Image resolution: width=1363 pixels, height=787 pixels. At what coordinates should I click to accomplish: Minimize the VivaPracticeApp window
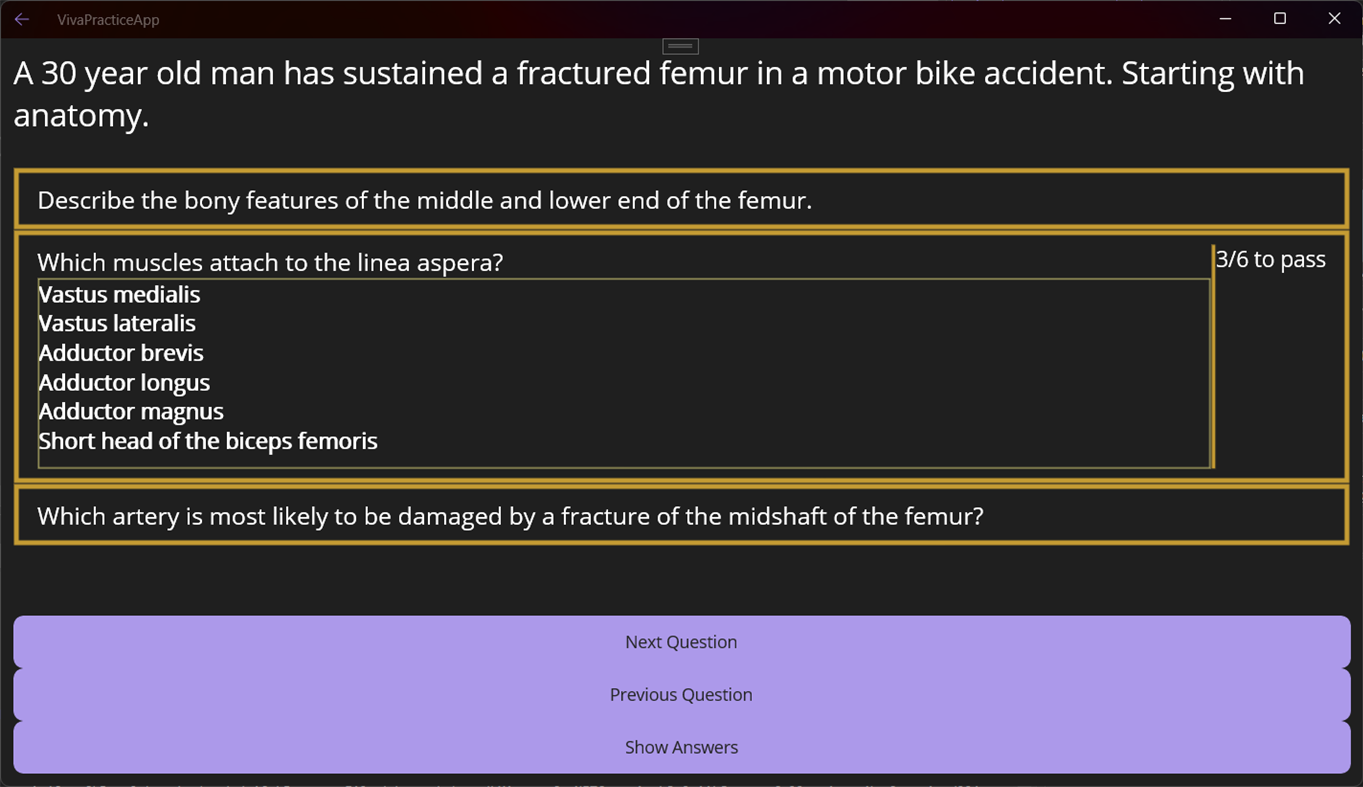(x=1225, y=19)
